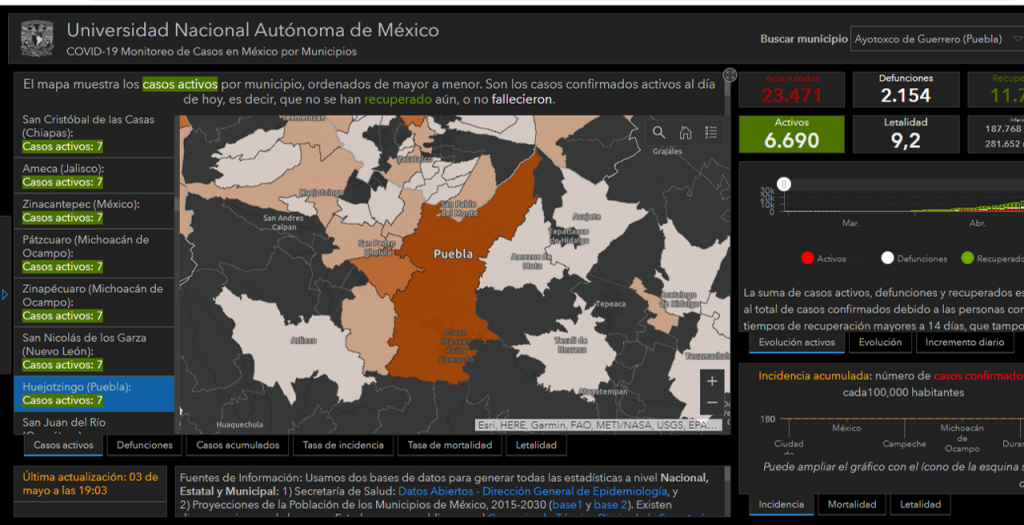The height and width of the screenshot is (525, 1024).
Task: Open the Incremento diario chart tab
Action: 965,342
